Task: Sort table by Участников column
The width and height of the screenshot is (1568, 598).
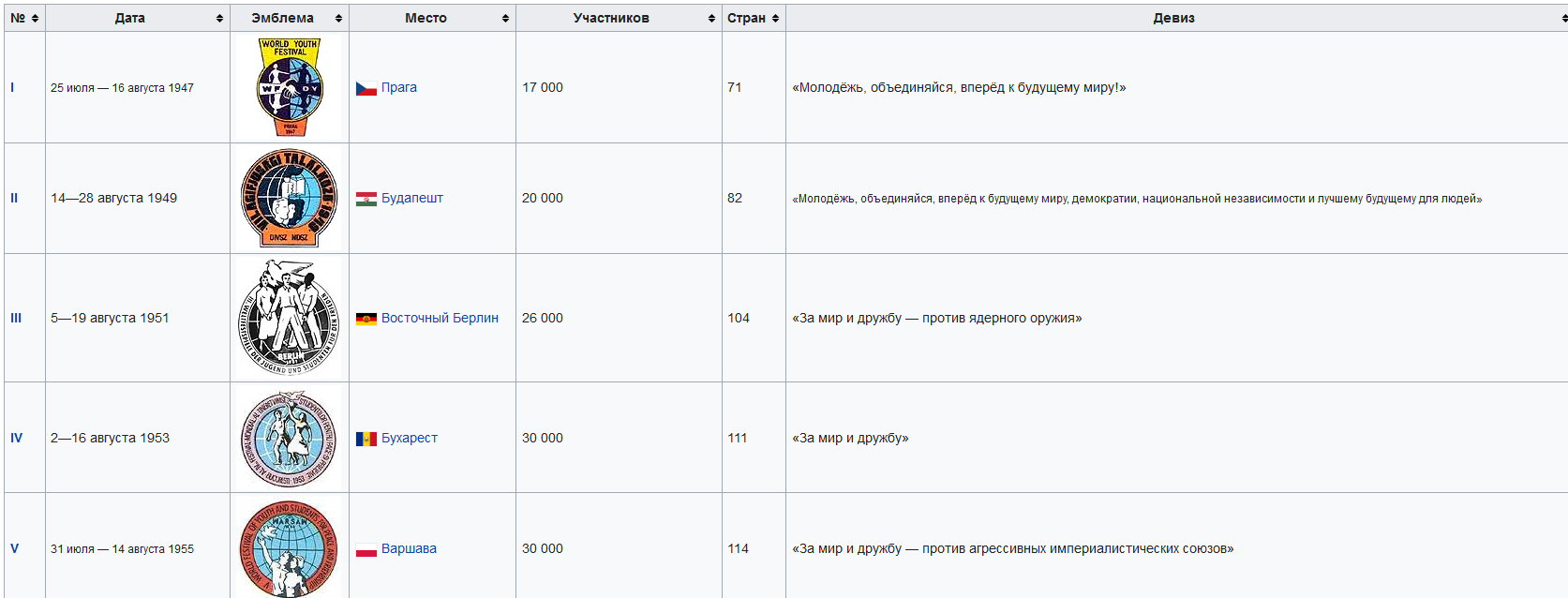Action: click(x=619, y=18)
